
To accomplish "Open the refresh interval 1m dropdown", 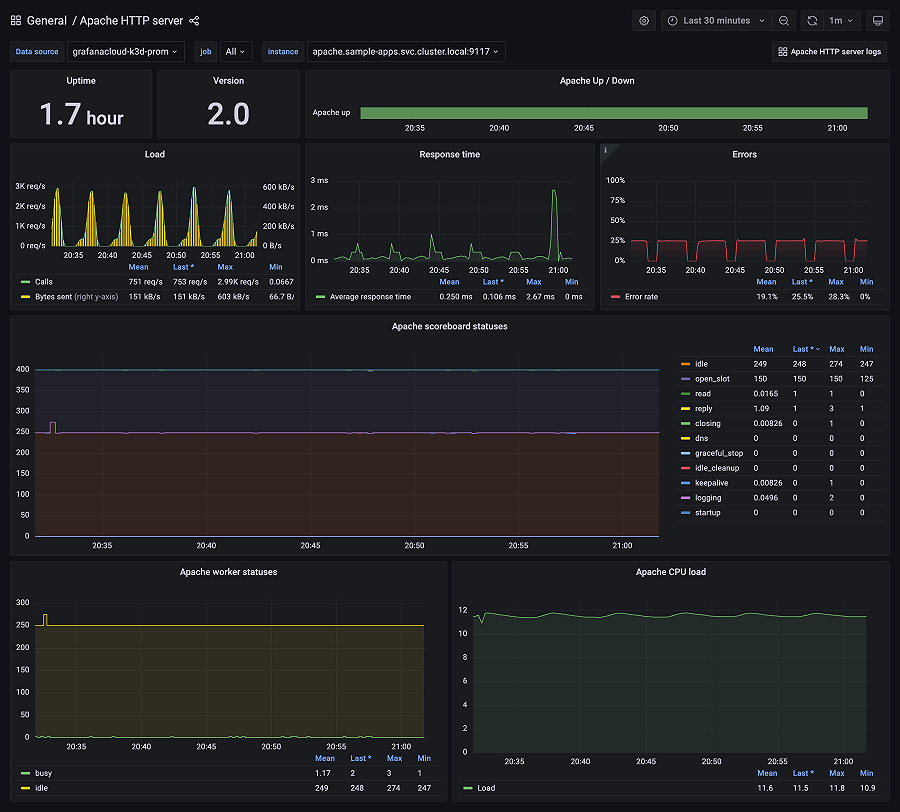I will coord(841,21).
